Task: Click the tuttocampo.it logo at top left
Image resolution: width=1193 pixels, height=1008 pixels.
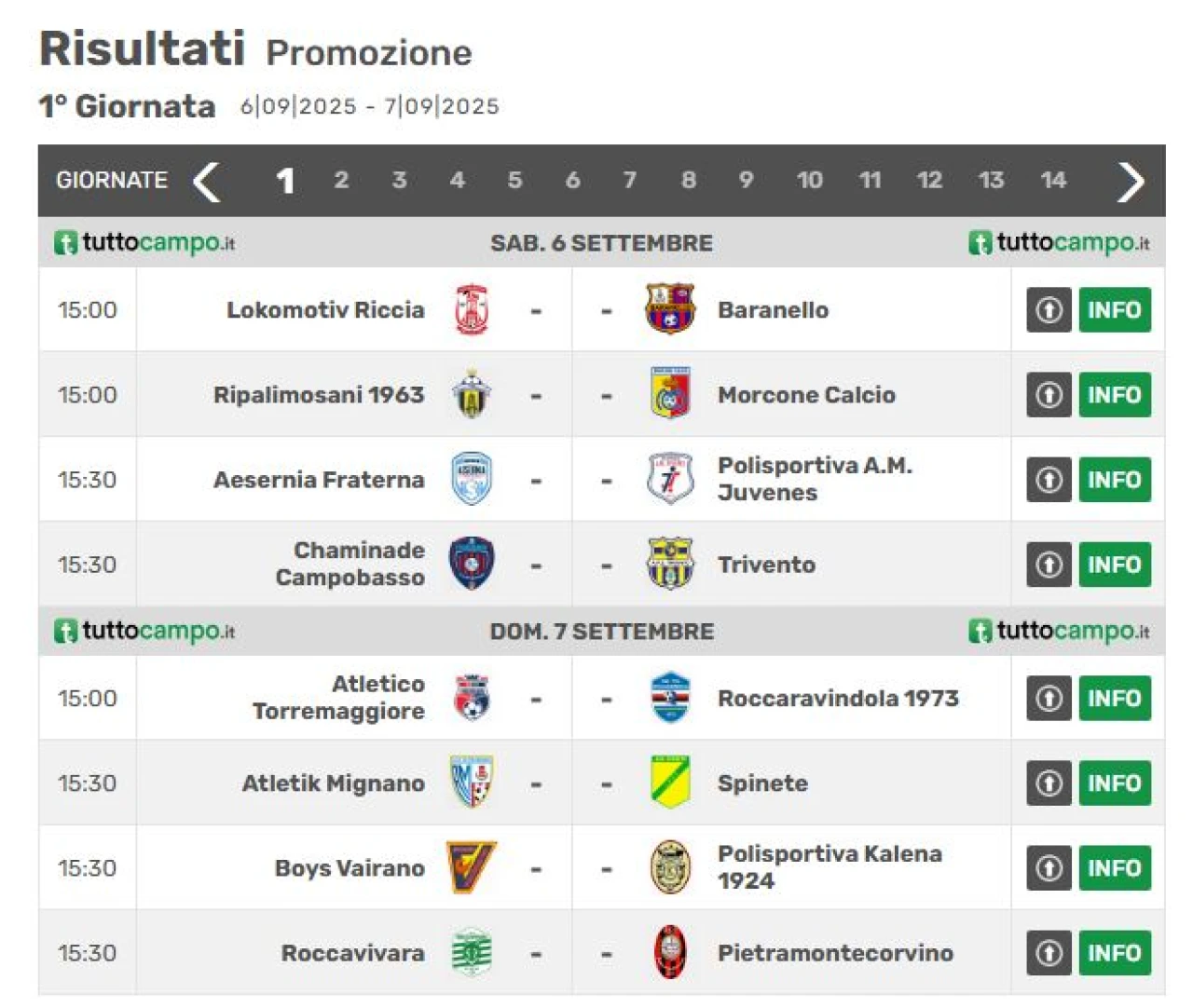Action: (144, 243)
